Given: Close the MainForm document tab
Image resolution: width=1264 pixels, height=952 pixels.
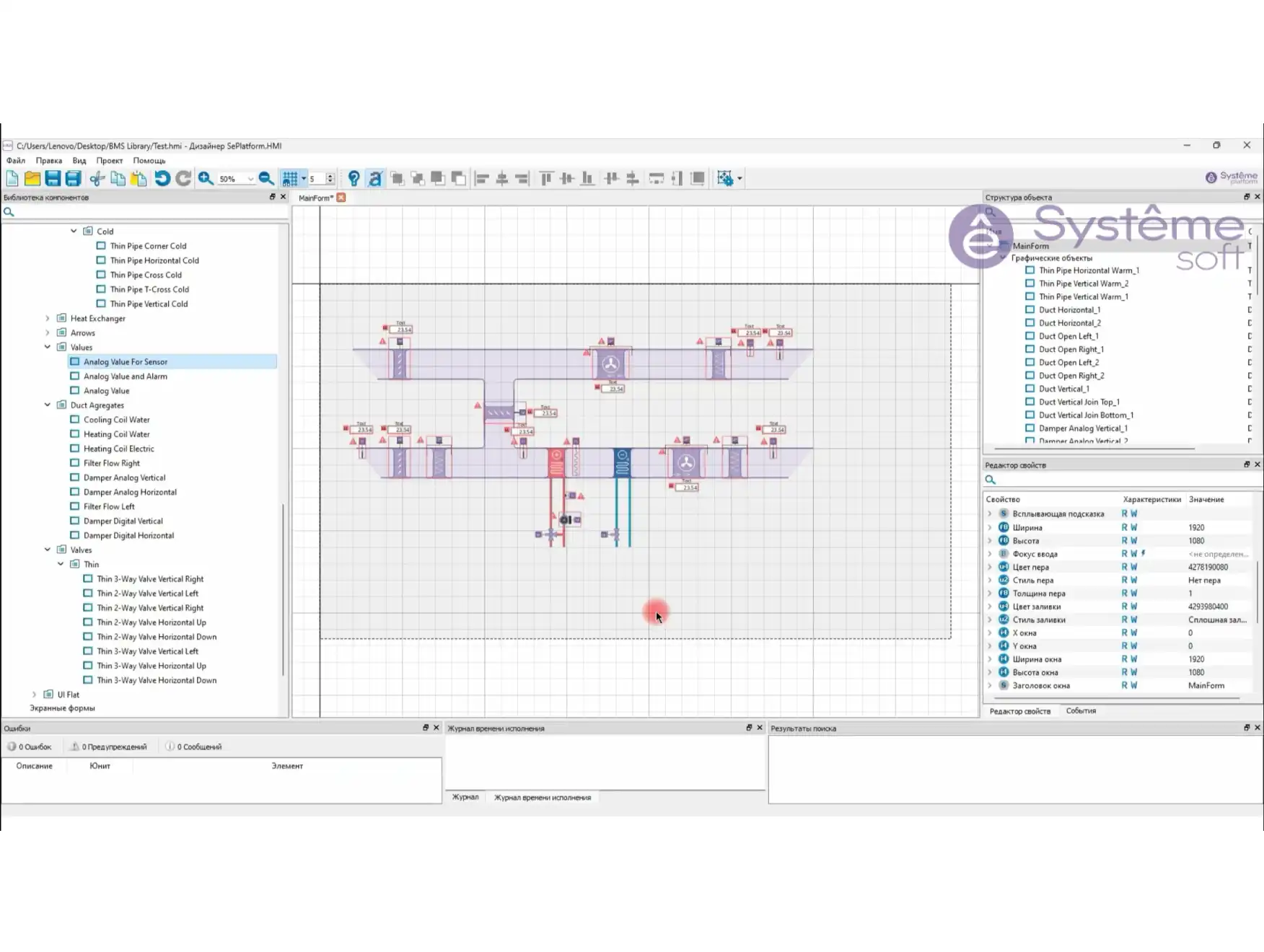Looking at the screenshot, I should click(x=341, y=198).
